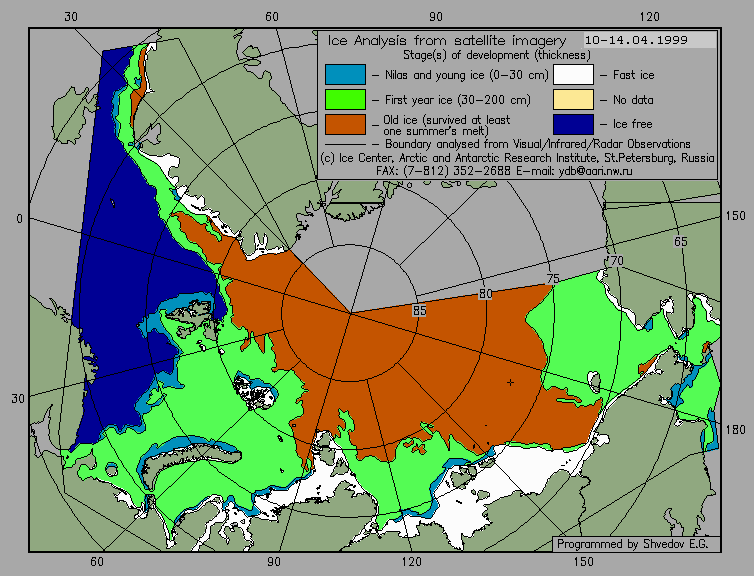
Task: Click the right side longitude label 180
Action: tap(736, 429)
